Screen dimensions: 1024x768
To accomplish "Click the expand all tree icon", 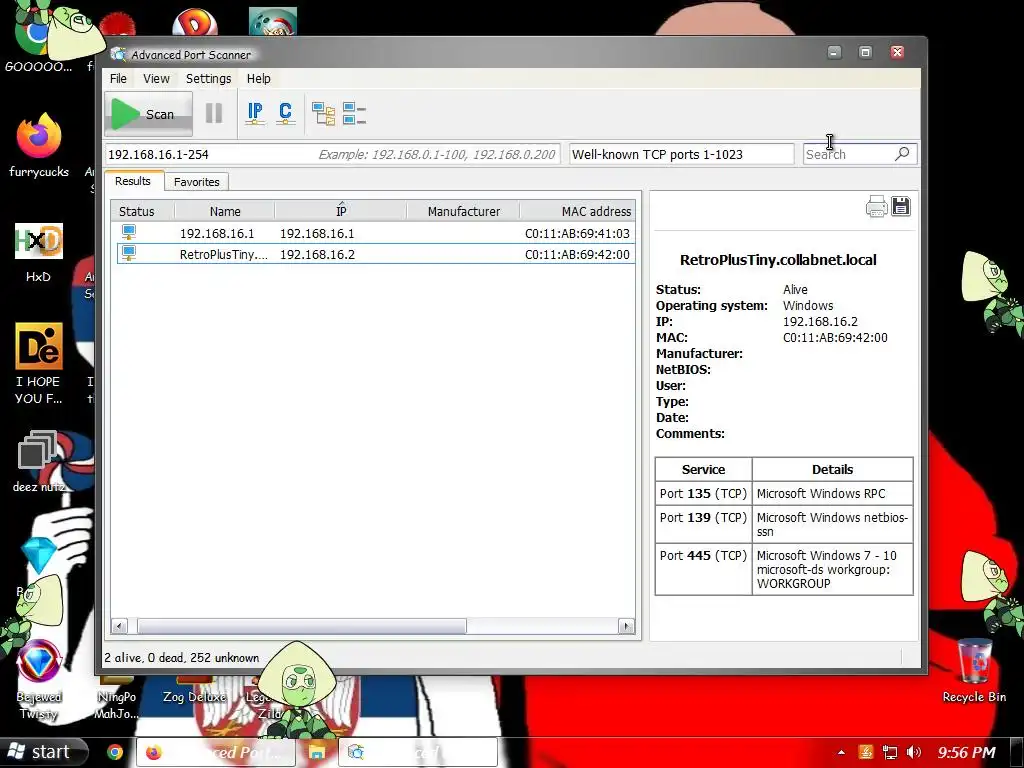I will point(323,114).
